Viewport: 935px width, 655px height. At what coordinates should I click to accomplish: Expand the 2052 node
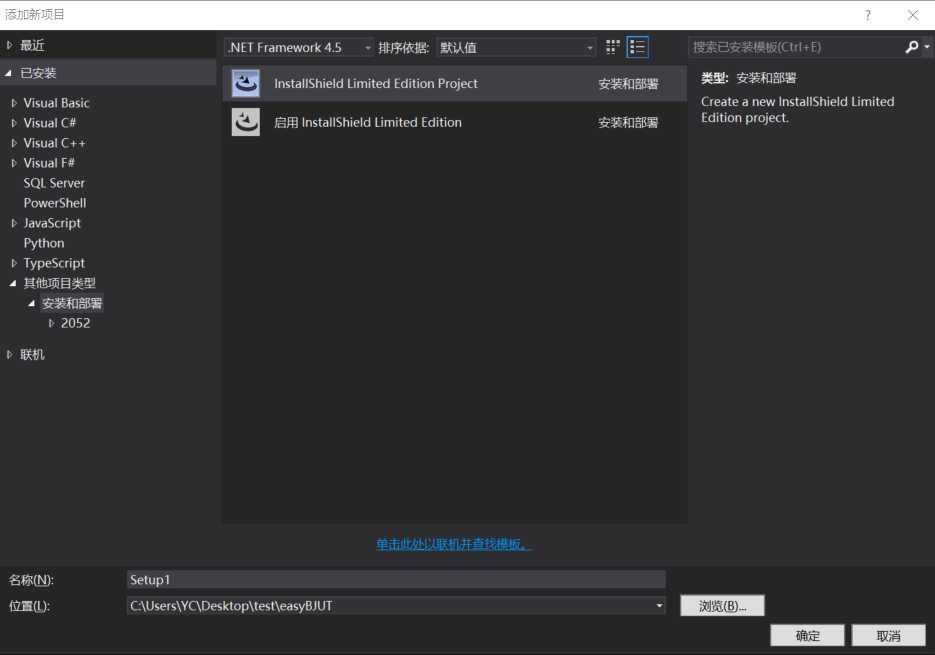[x=51, y=323]
